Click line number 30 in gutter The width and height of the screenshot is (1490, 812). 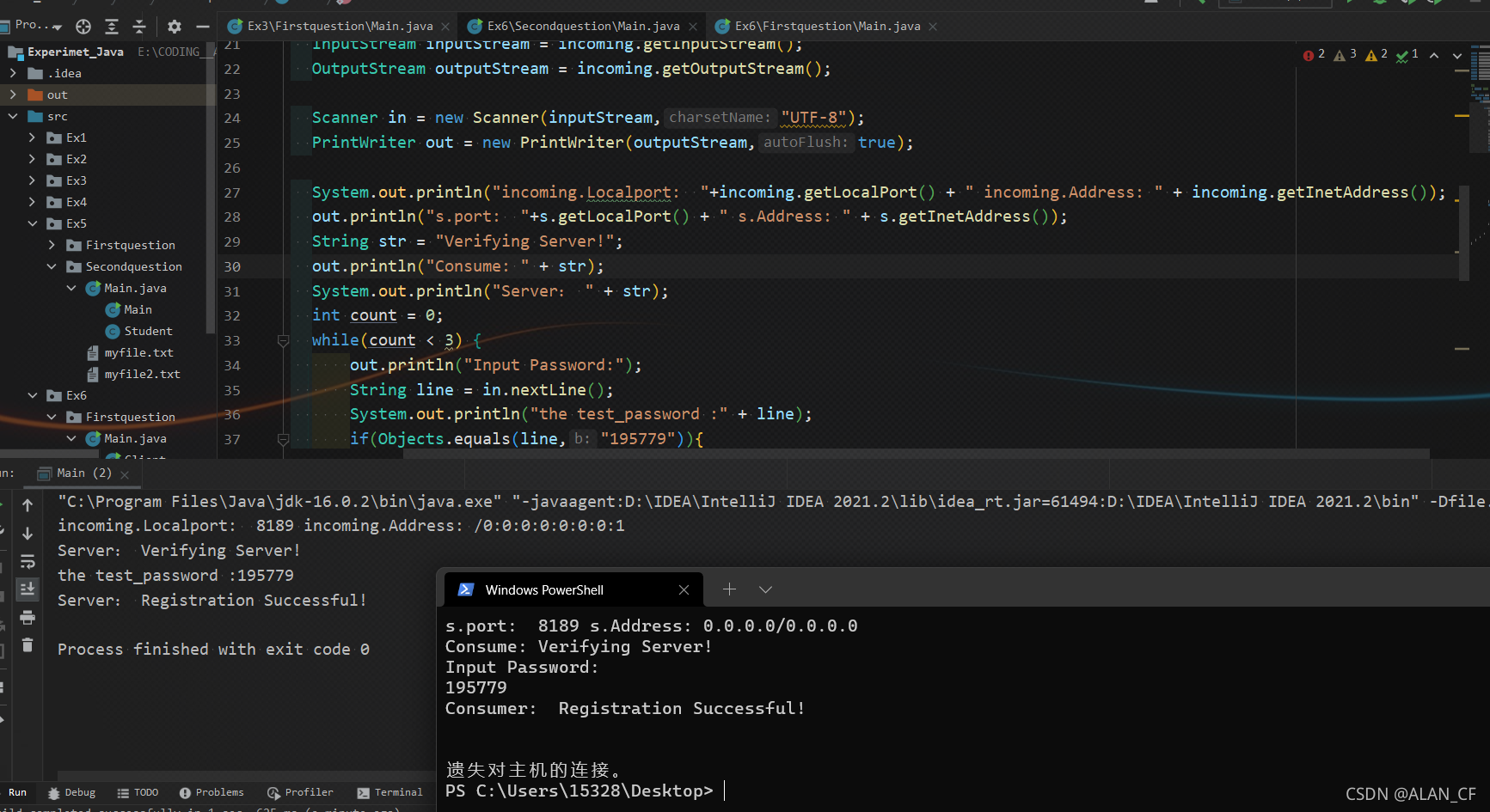tap(232, 266)
